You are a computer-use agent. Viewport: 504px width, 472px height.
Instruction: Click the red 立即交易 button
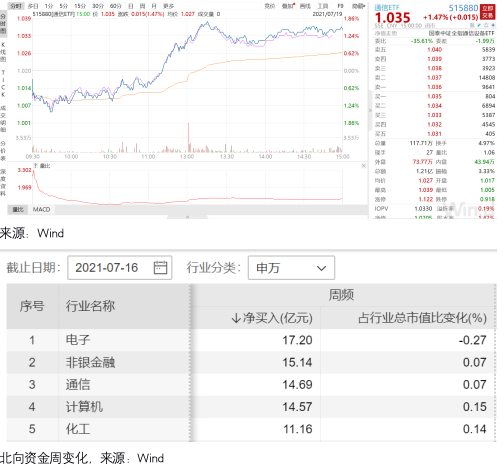488,12
